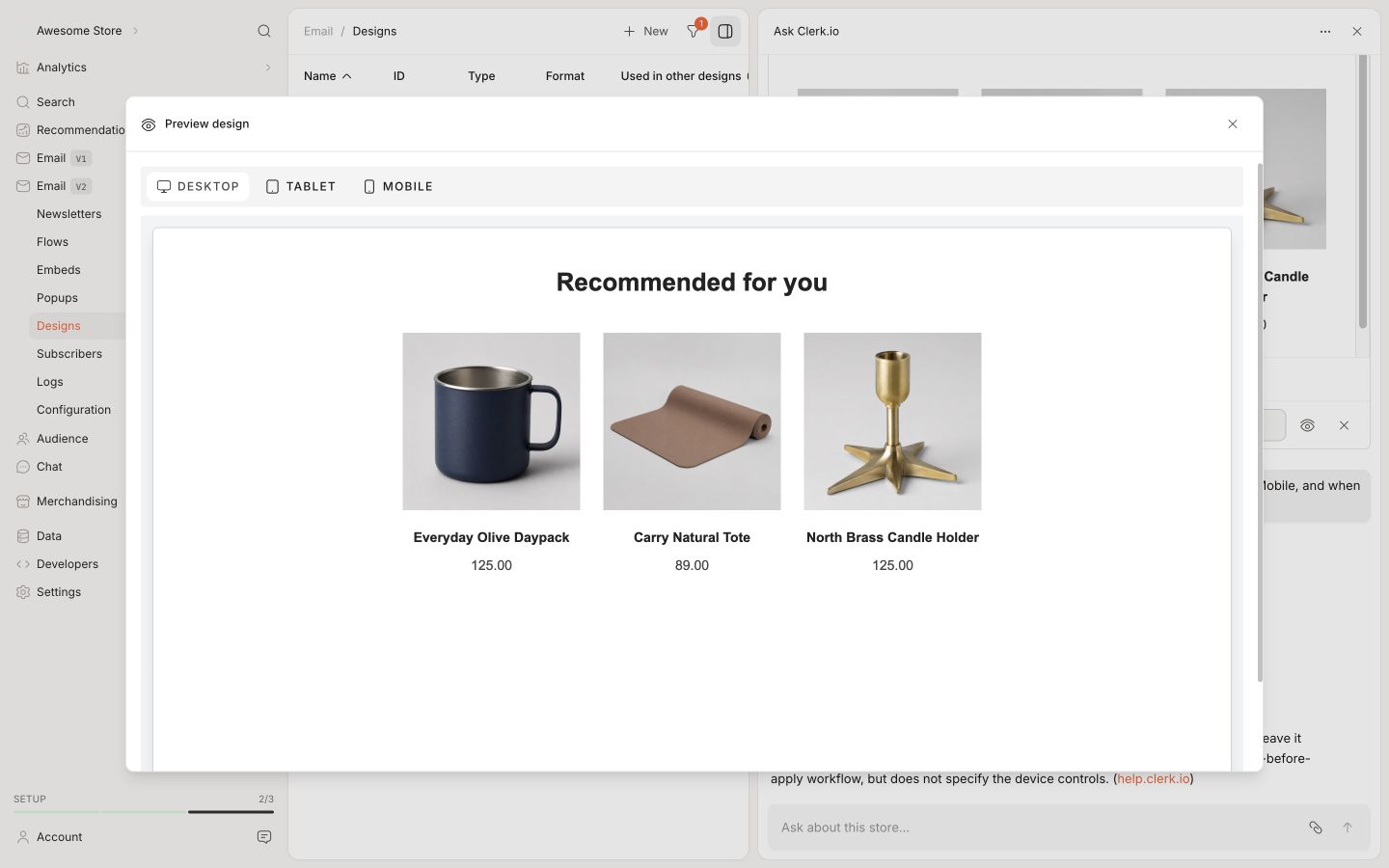The image size is (1389, 868).
Task: Open Configuration in the sidebar
Action: tap(74, 410)
